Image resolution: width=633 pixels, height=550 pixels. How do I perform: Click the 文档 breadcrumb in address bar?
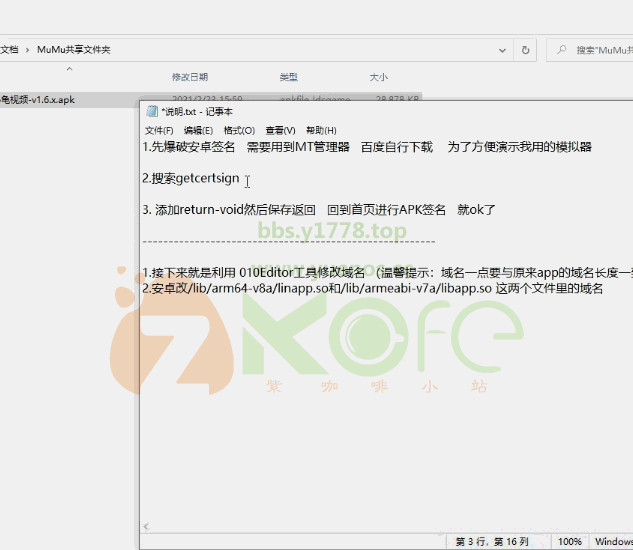(x=10, y=50)
